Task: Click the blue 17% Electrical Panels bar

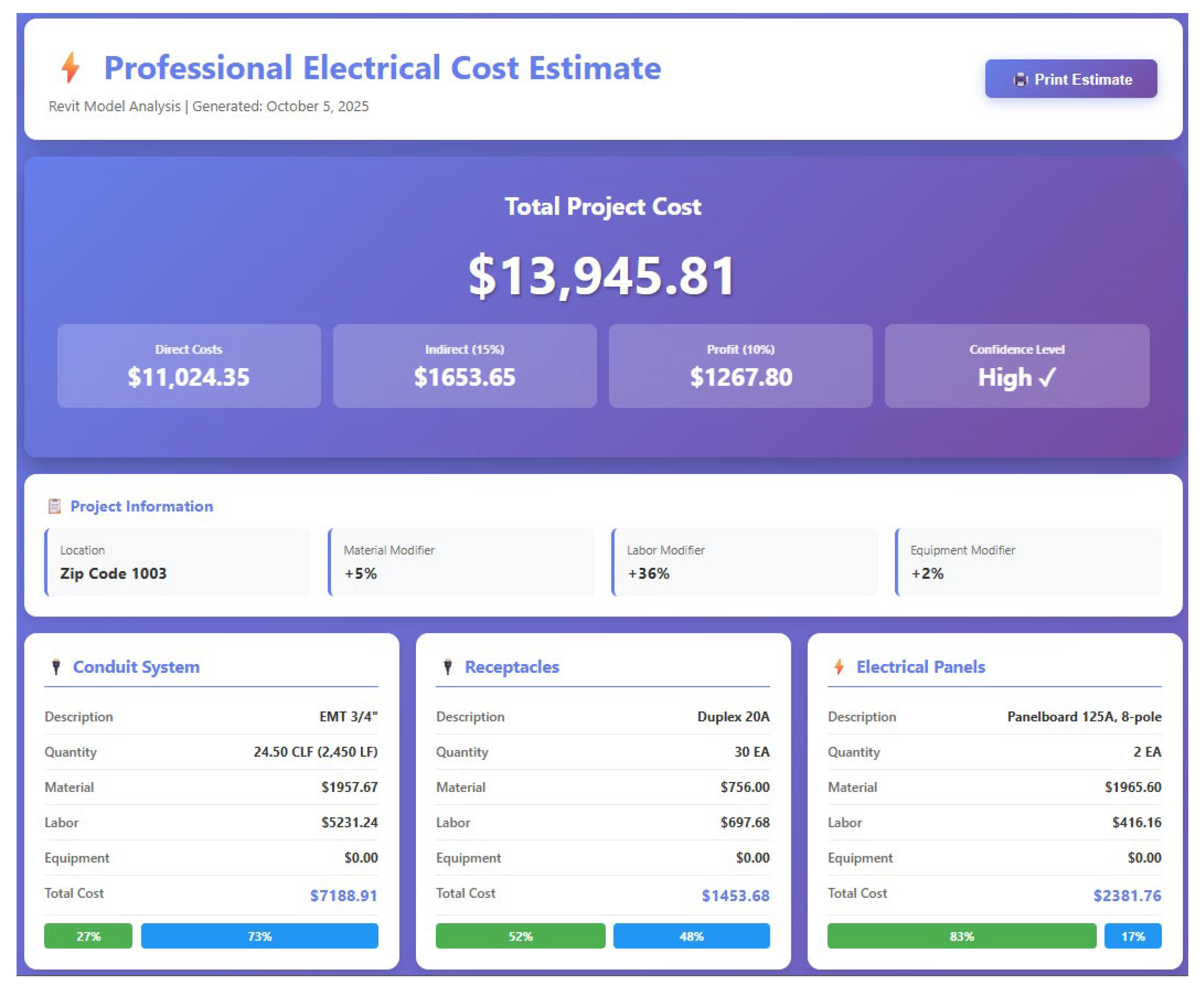Action: (1132, 936)
